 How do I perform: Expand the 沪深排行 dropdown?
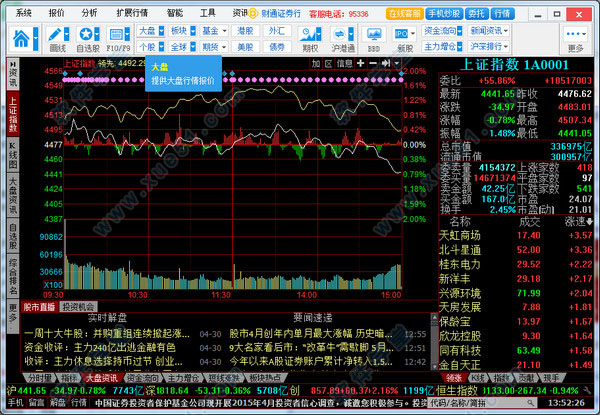coord(506,47)
